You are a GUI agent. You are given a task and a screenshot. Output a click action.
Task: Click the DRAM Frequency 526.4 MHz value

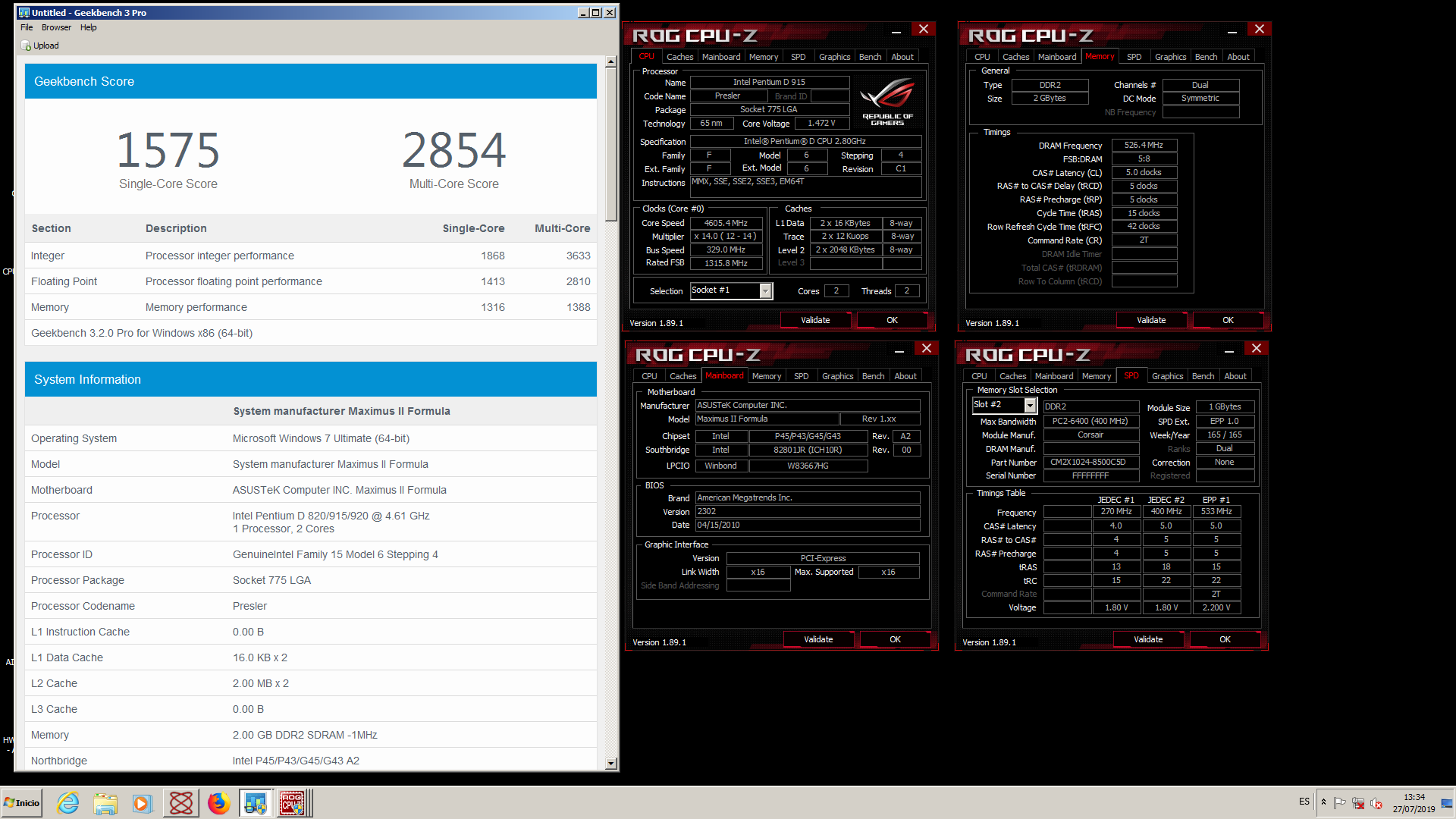click(x=1144, y=145)
